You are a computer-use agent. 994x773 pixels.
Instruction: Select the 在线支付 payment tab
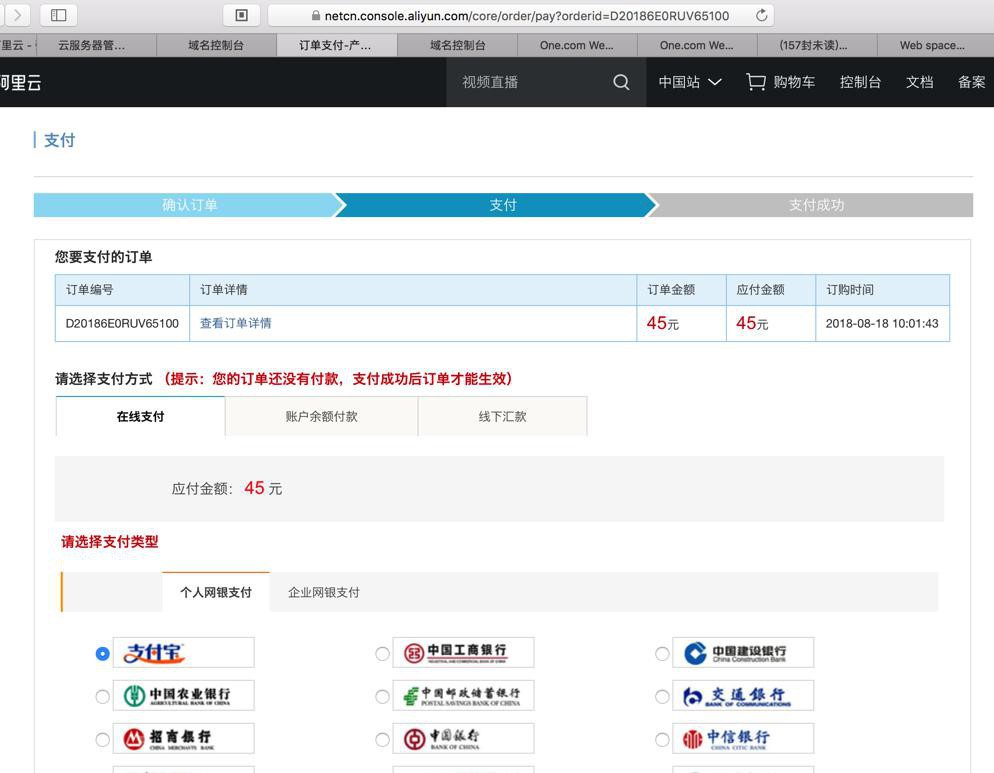pyautogui.click(x=140, y=417)
